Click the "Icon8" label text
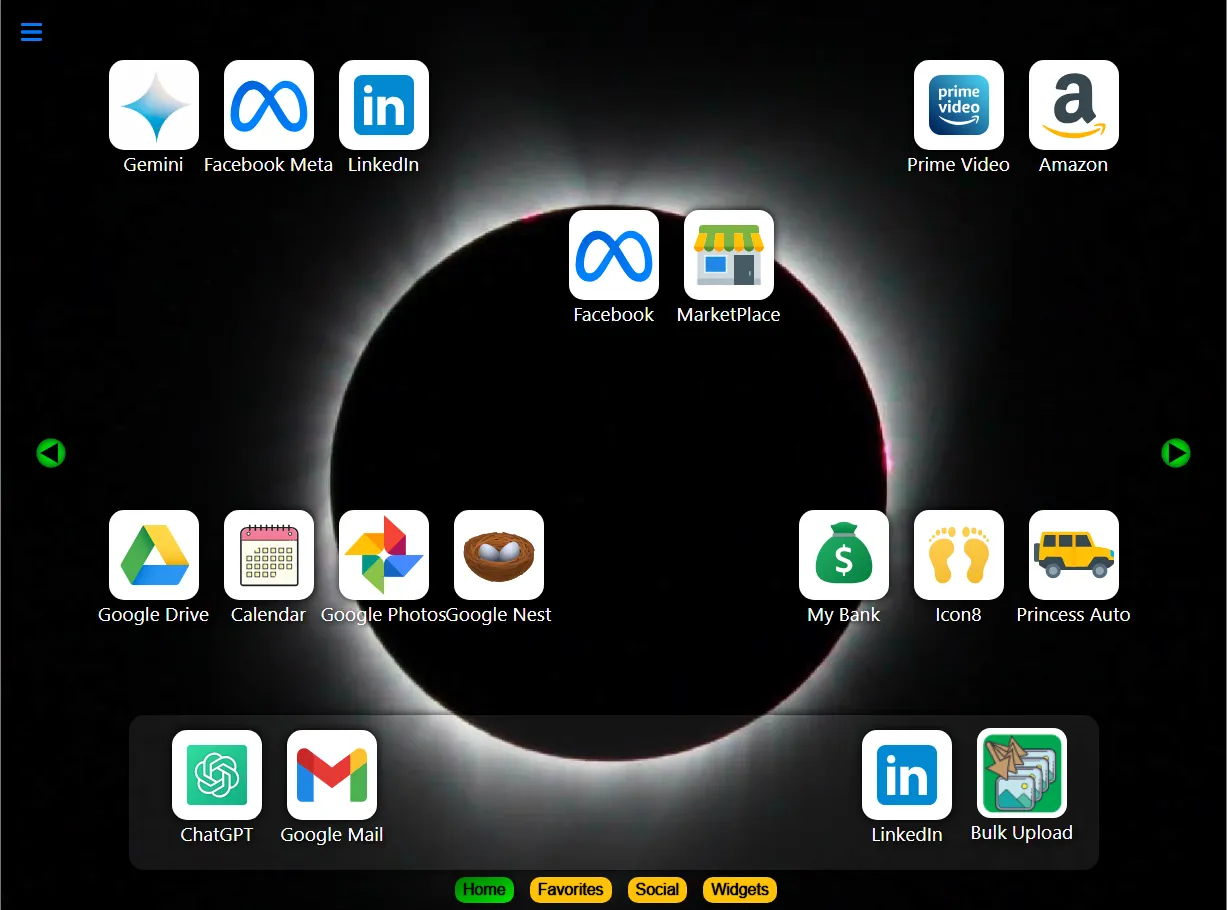The image size is (1227, 910). point(959,615)
